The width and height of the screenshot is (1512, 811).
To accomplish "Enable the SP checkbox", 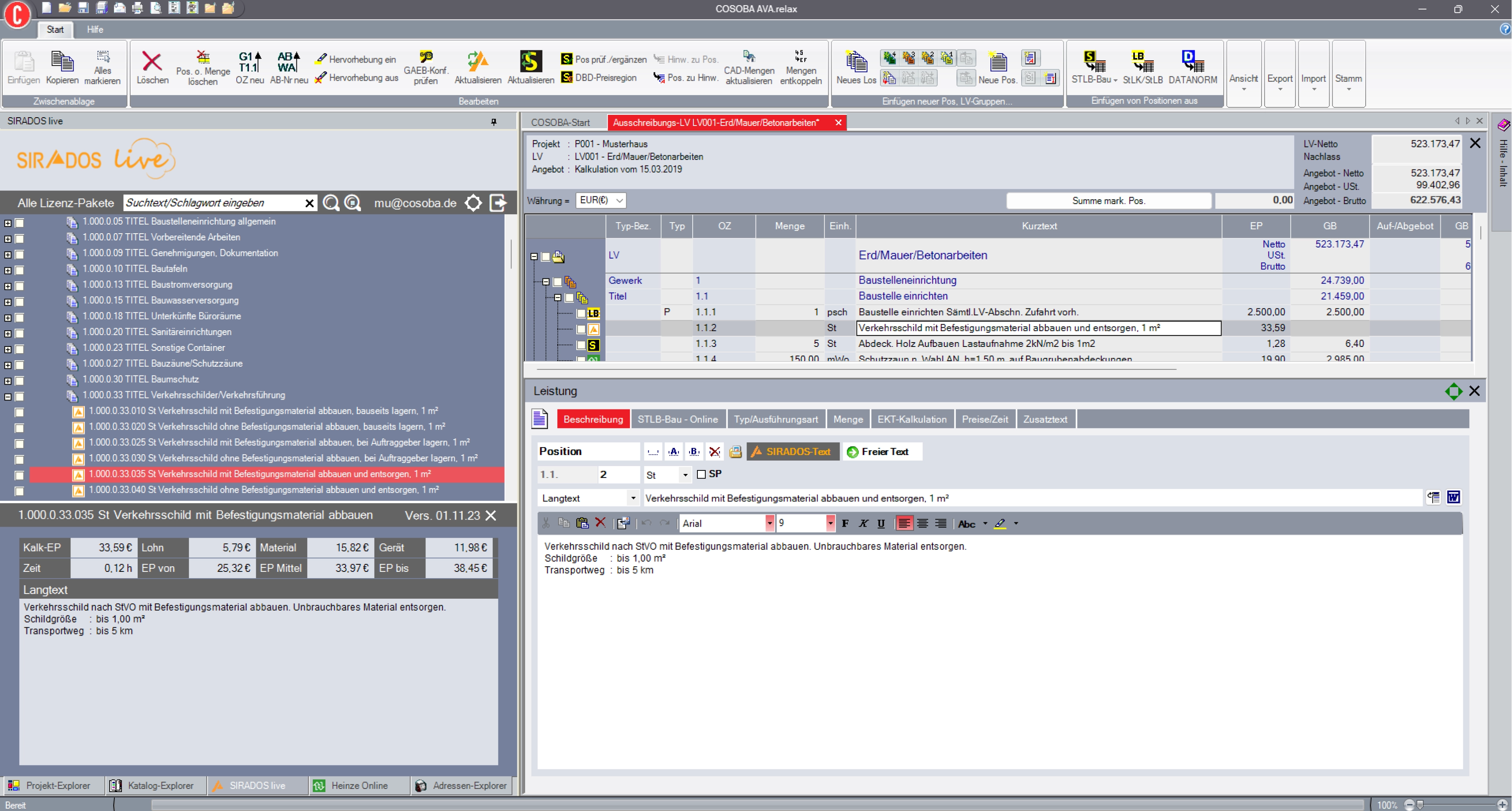I will (x=701, y=474).
